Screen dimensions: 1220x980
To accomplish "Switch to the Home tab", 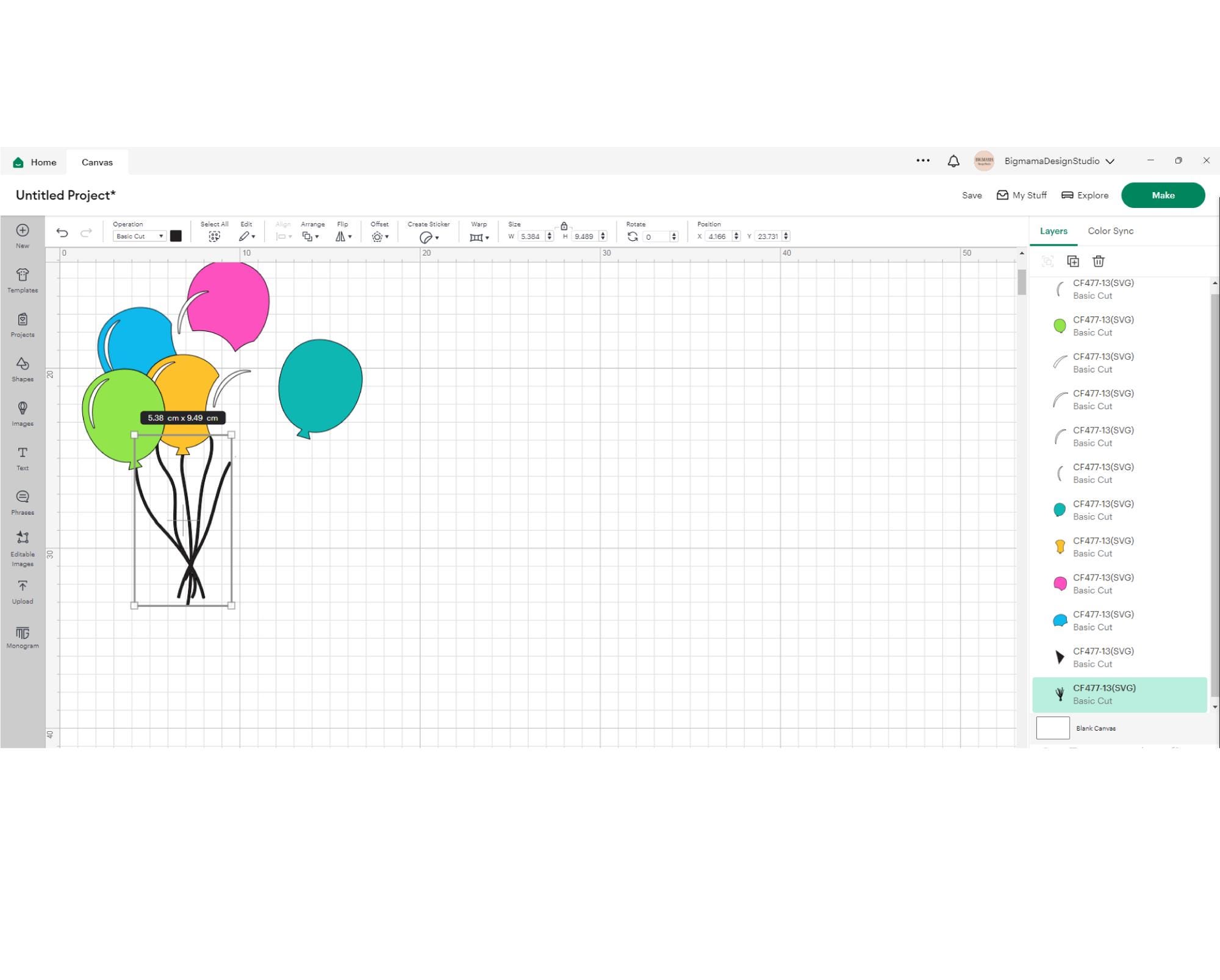I will point(35,162).
